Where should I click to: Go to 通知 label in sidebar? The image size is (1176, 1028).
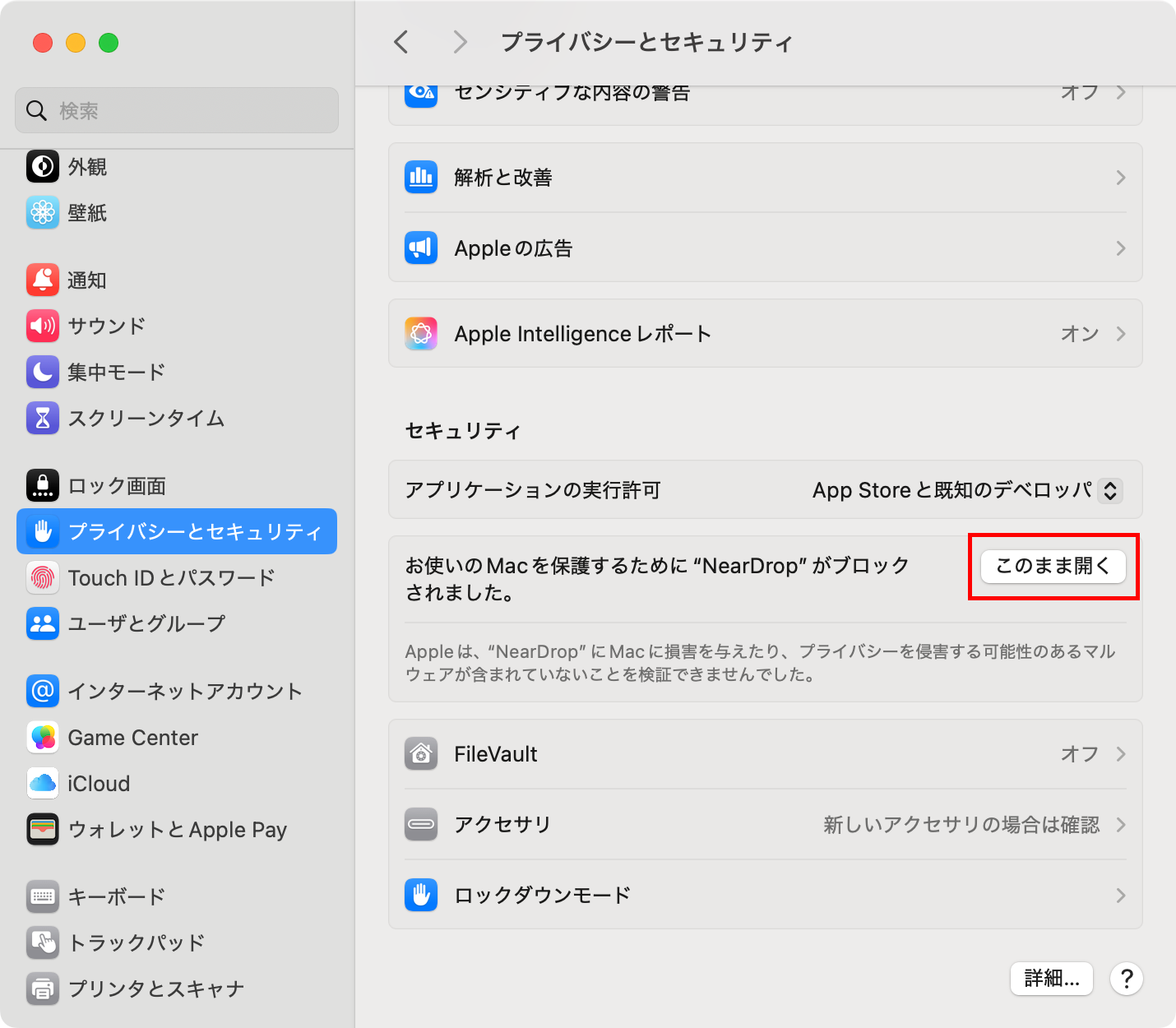point(87,280)
